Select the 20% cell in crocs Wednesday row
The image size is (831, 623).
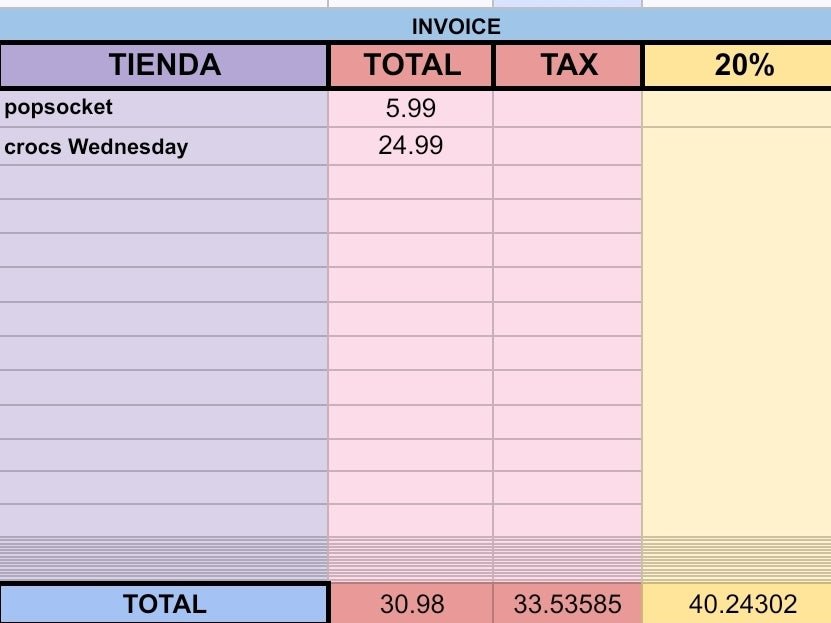[736, 147]
